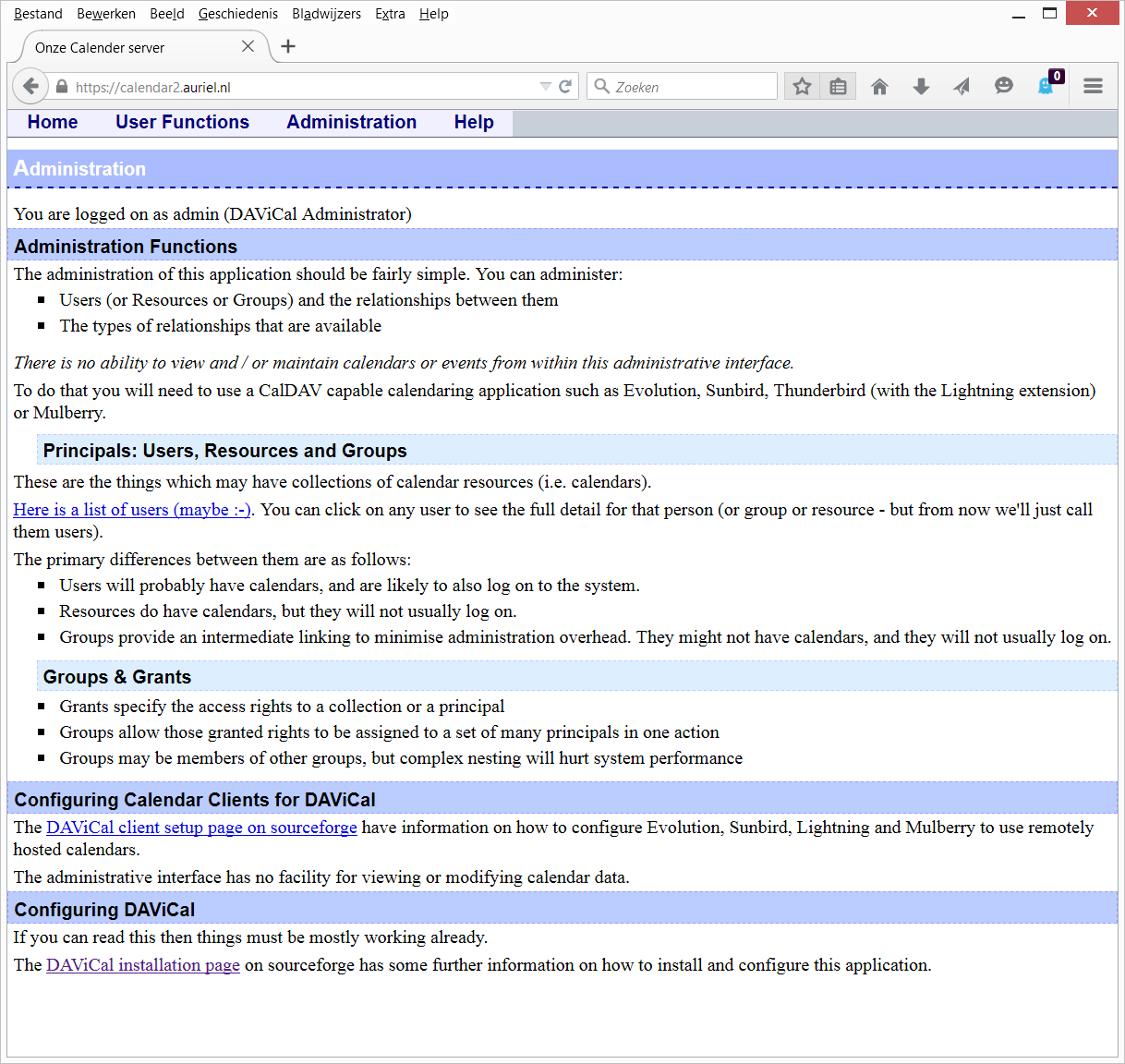Bookmark this page with the star icon
Screen dimensions: 1125x1064
pyautogui.click(x=802, y=87)
